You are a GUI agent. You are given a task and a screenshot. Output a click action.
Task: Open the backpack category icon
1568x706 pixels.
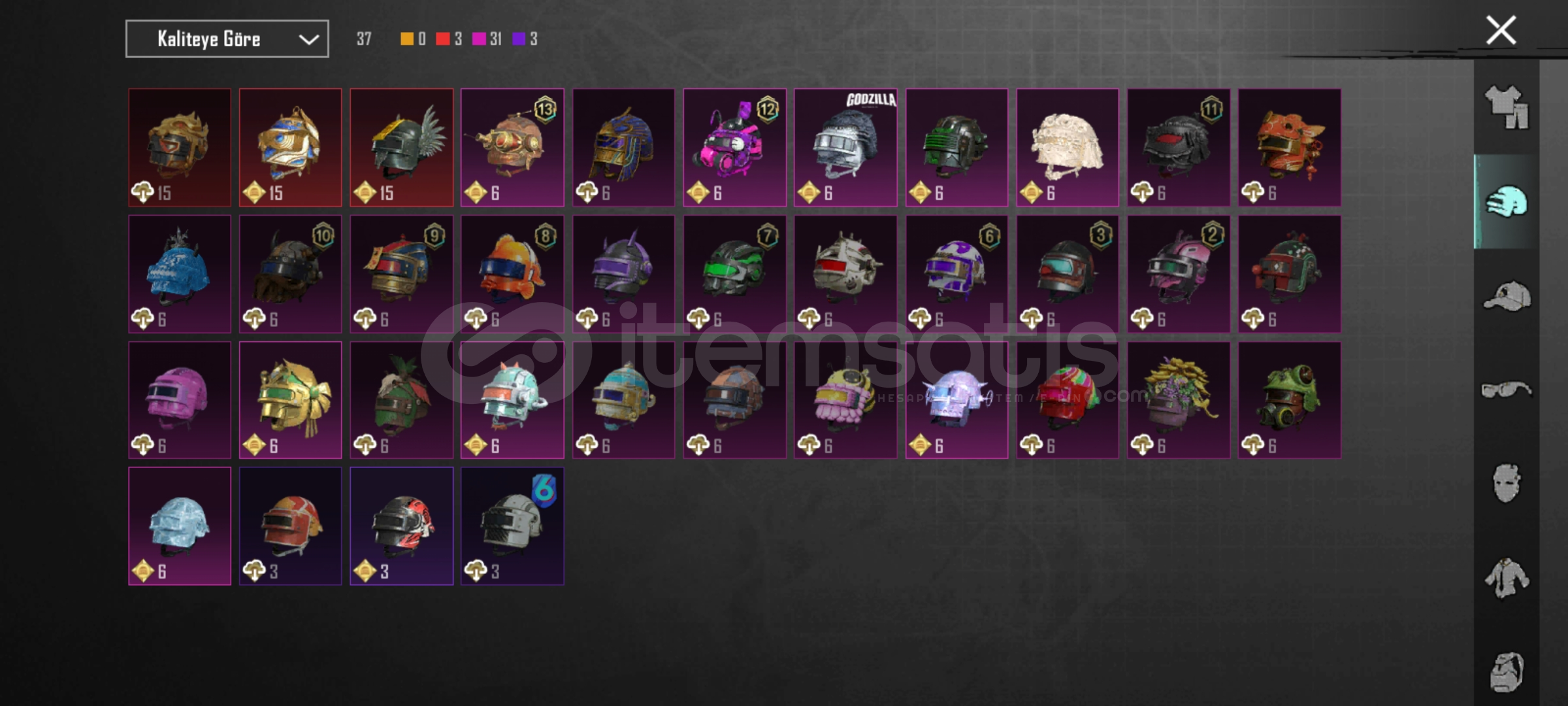(1507, 672)
